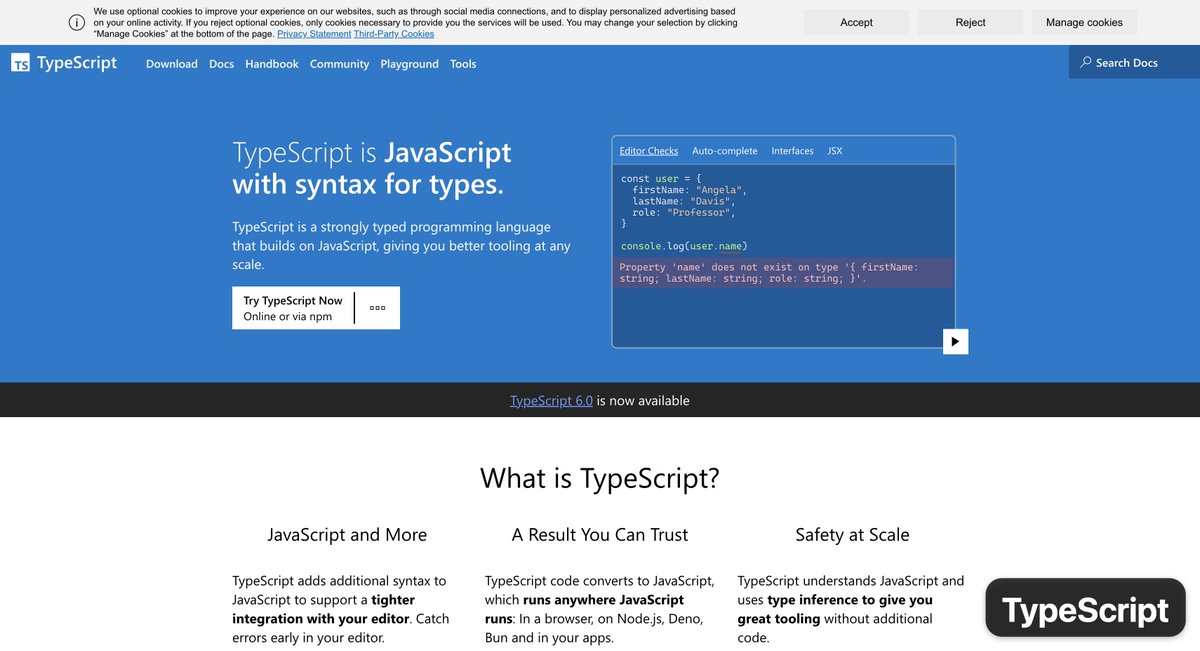
Task: Open the Community menu item
Action: 339,63
